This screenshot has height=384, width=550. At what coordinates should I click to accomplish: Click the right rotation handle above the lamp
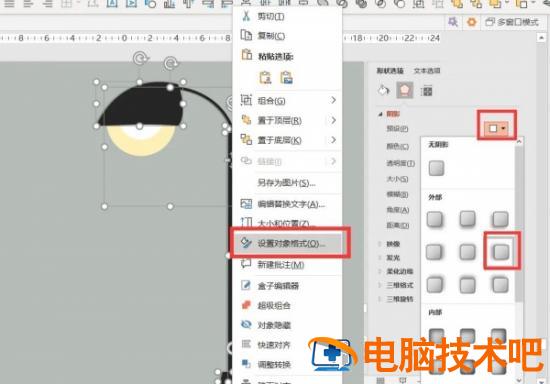pyautogui.click(x=171, y=64)
